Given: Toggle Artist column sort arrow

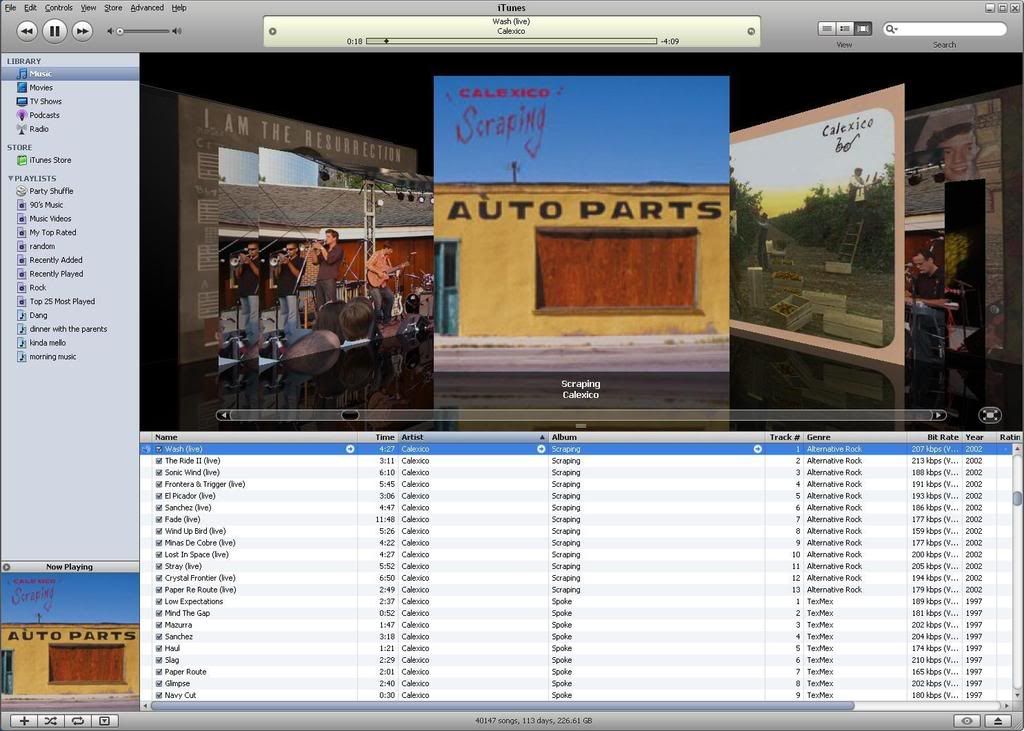Looking at the screenshot, I should tap(541, 437).
